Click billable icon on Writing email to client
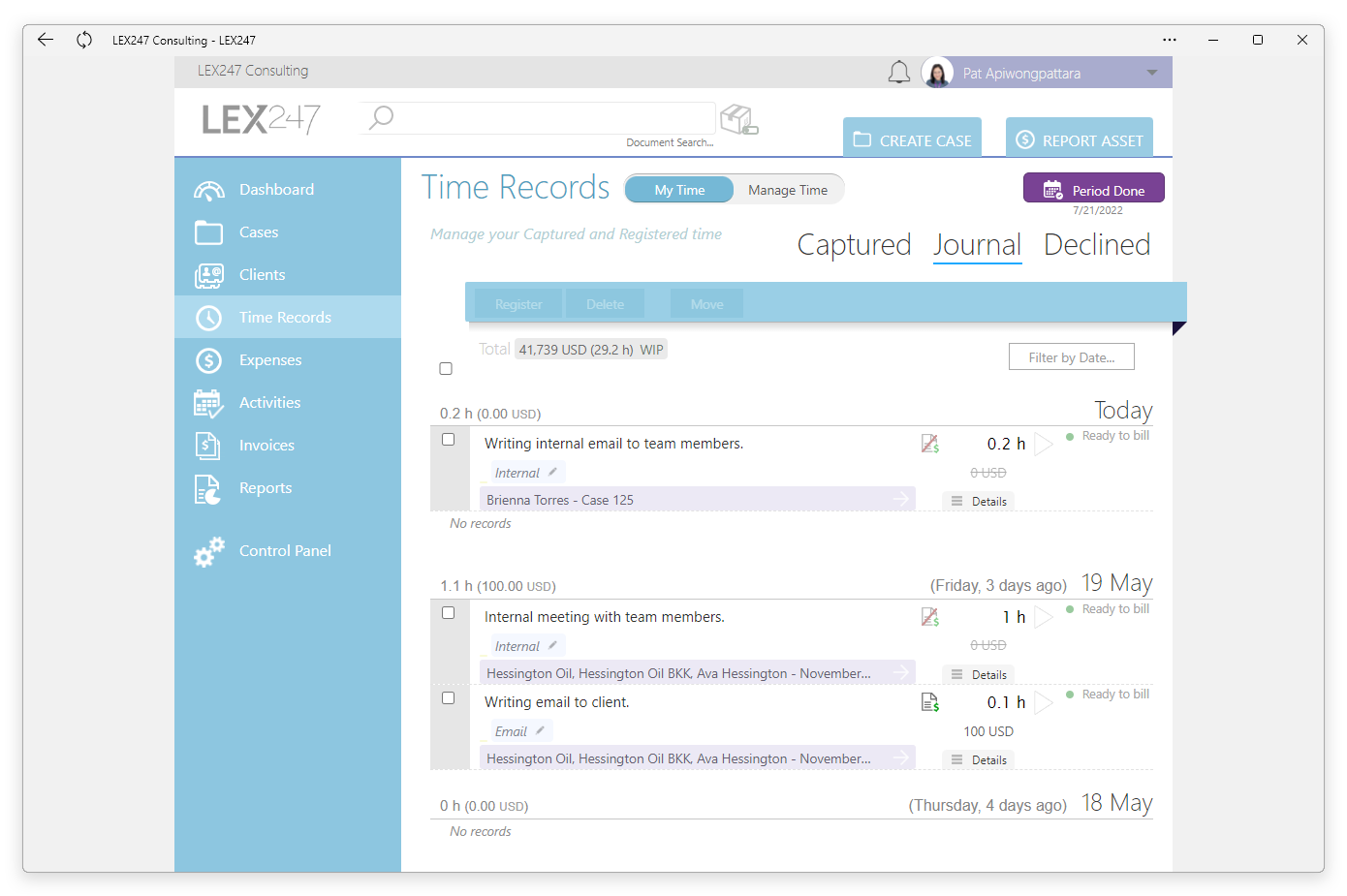1347x896 pixels. click(x=929, y=702)
